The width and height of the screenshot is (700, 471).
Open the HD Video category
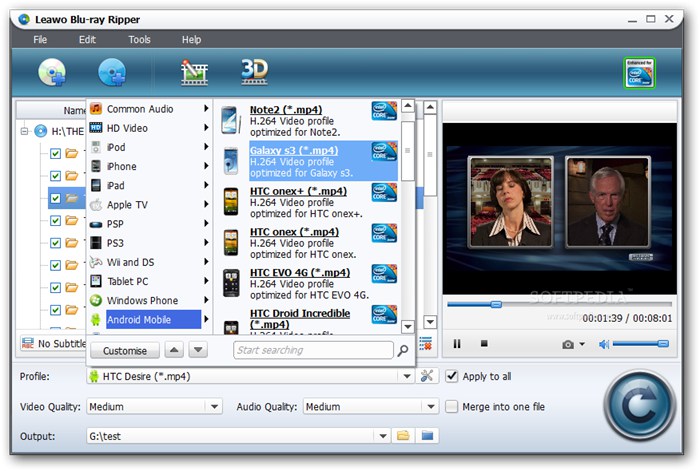[x=149, y=128]
